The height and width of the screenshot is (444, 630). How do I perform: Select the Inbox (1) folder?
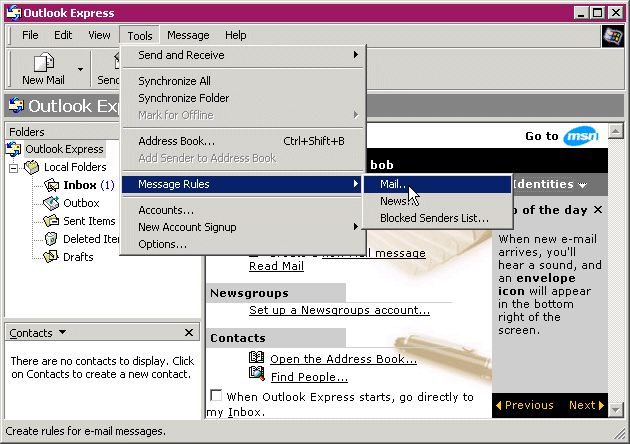89,185
